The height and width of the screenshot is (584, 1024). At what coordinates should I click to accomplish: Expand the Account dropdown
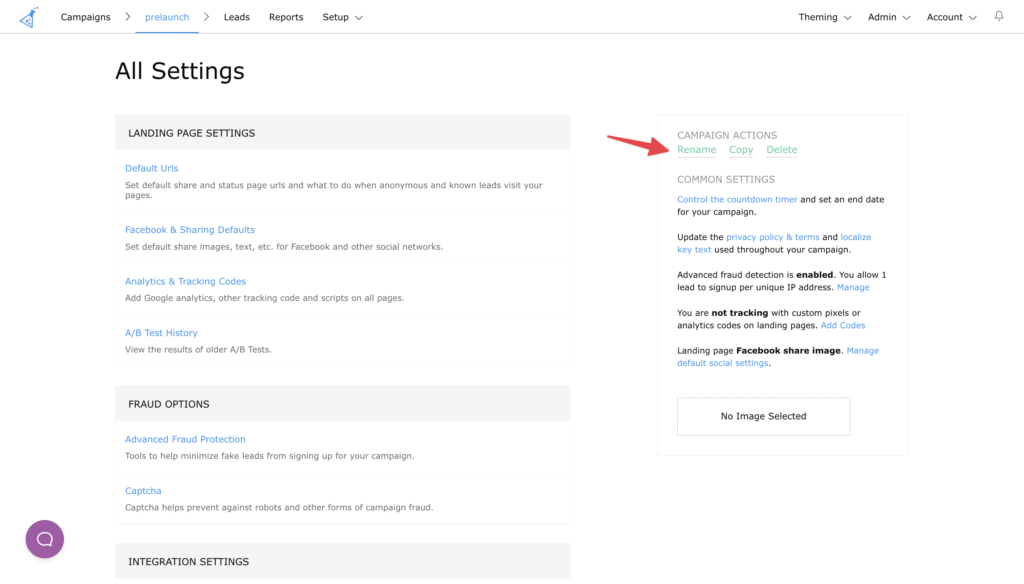coord(952,17)
